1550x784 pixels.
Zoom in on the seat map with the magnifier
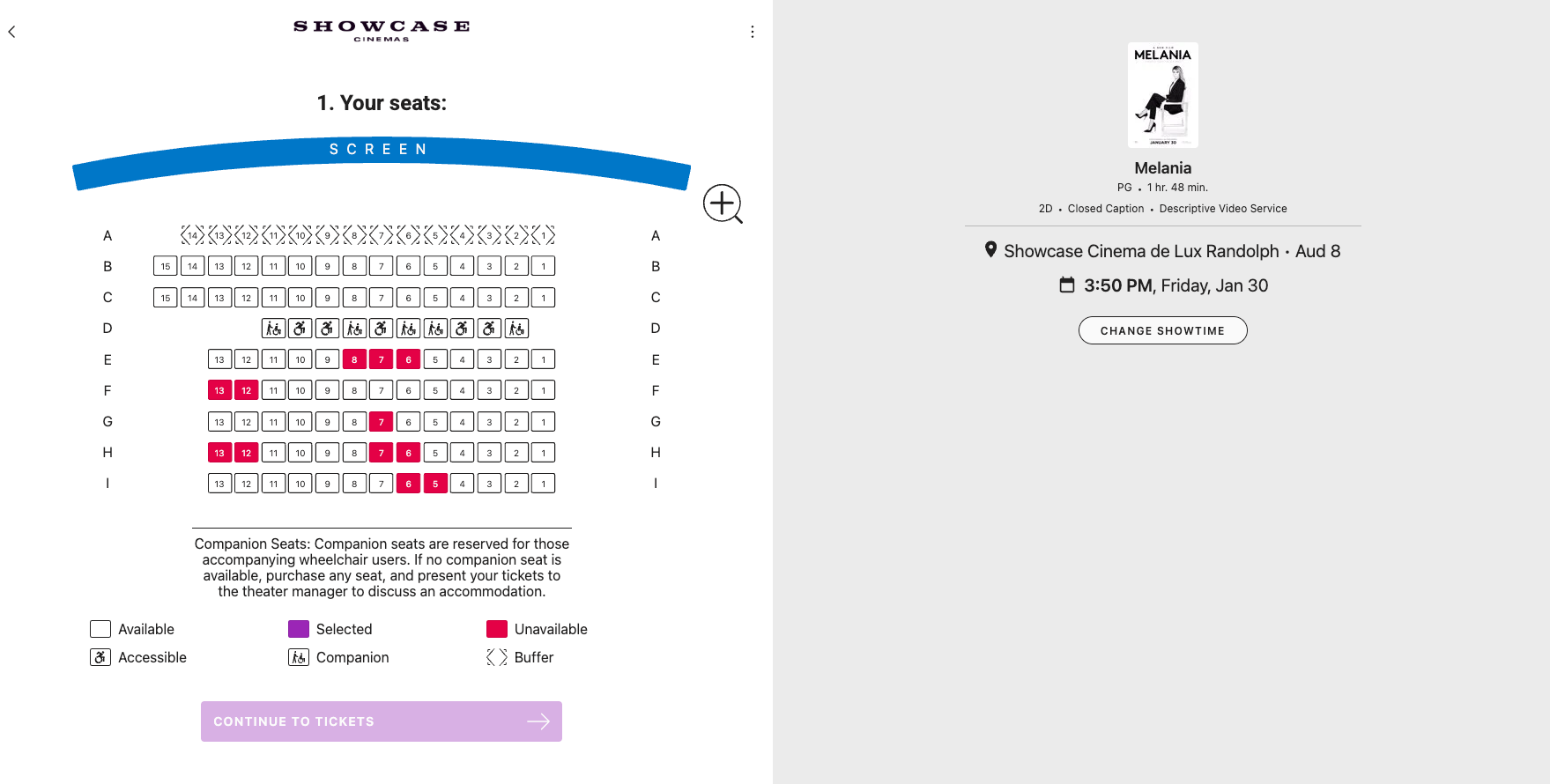click(722, 203)
